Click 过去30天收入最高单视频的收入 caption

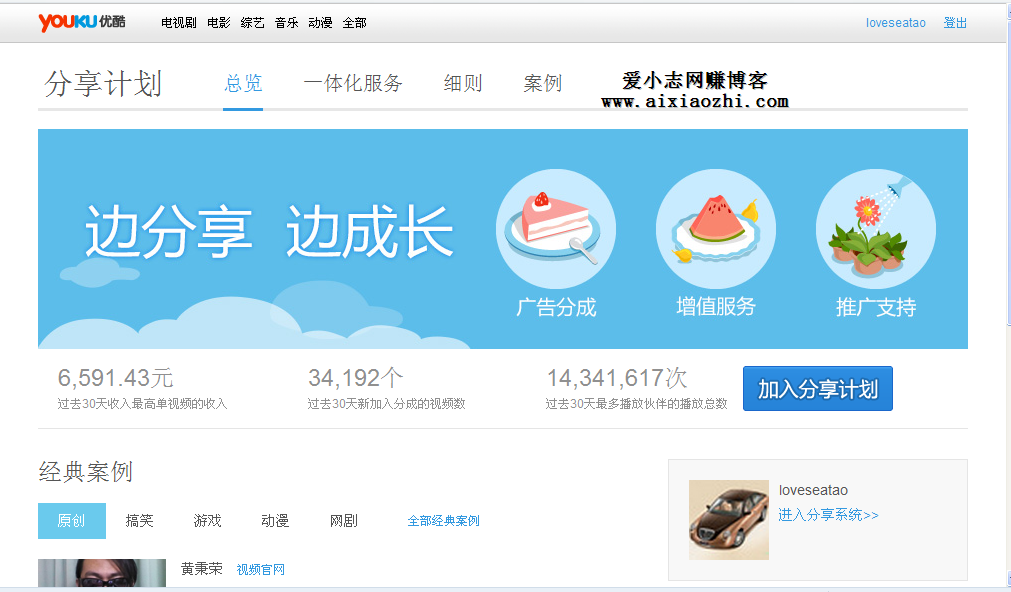click(x=142, y=404)
